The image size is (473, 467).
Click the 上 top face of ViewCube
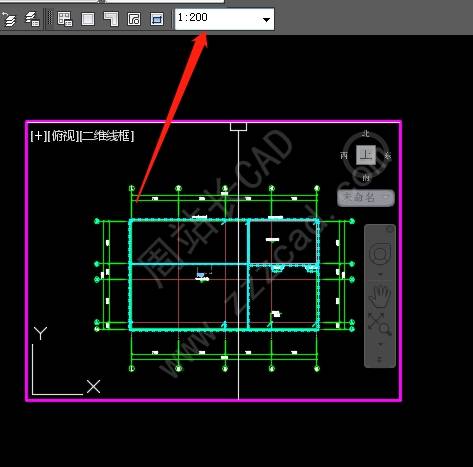click(x=366, y=155)
